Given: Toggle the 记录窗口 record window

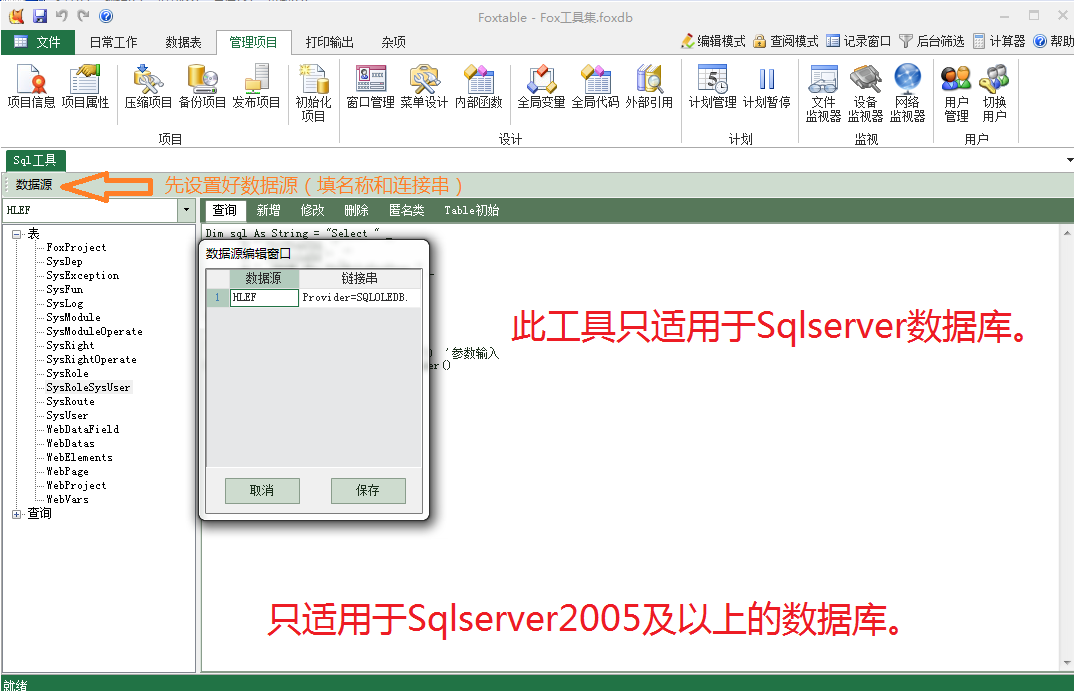Looking at the screenshot, I should (x=858, y=41).
